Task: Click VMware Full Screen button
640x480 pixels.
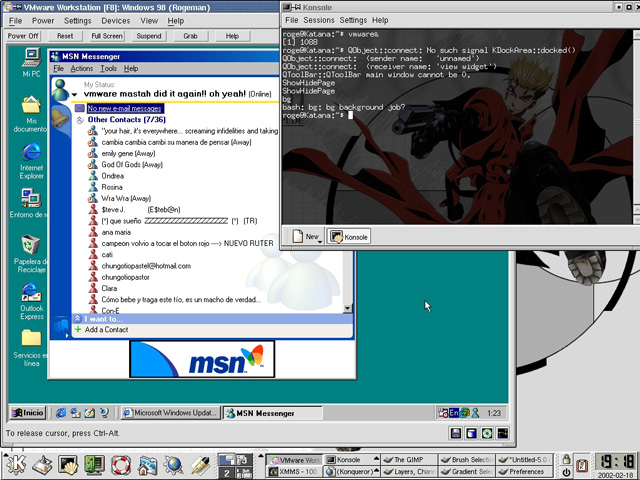Action: click(107, 36)
